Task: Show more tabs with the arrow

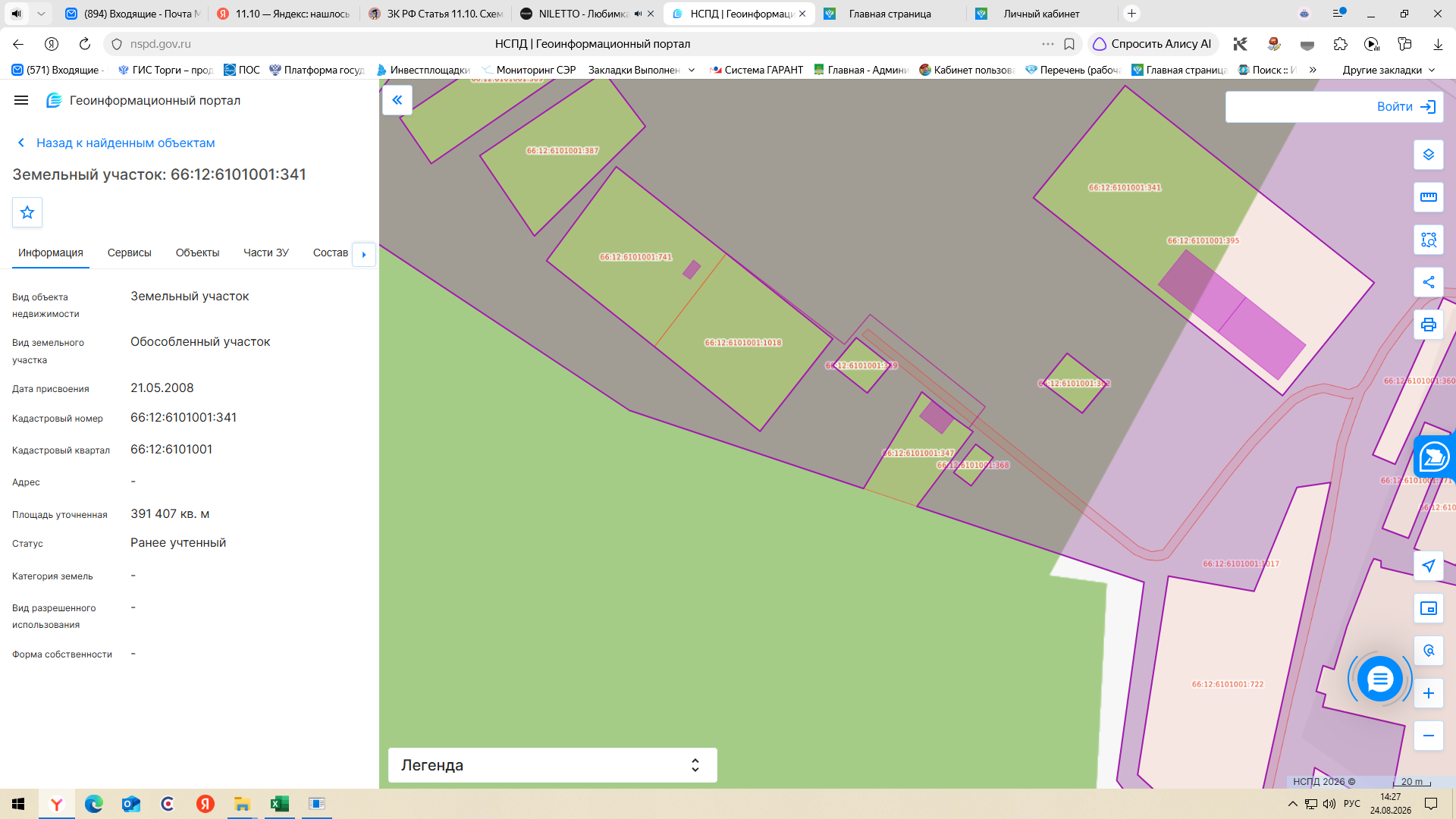Action: pos(364,254)
